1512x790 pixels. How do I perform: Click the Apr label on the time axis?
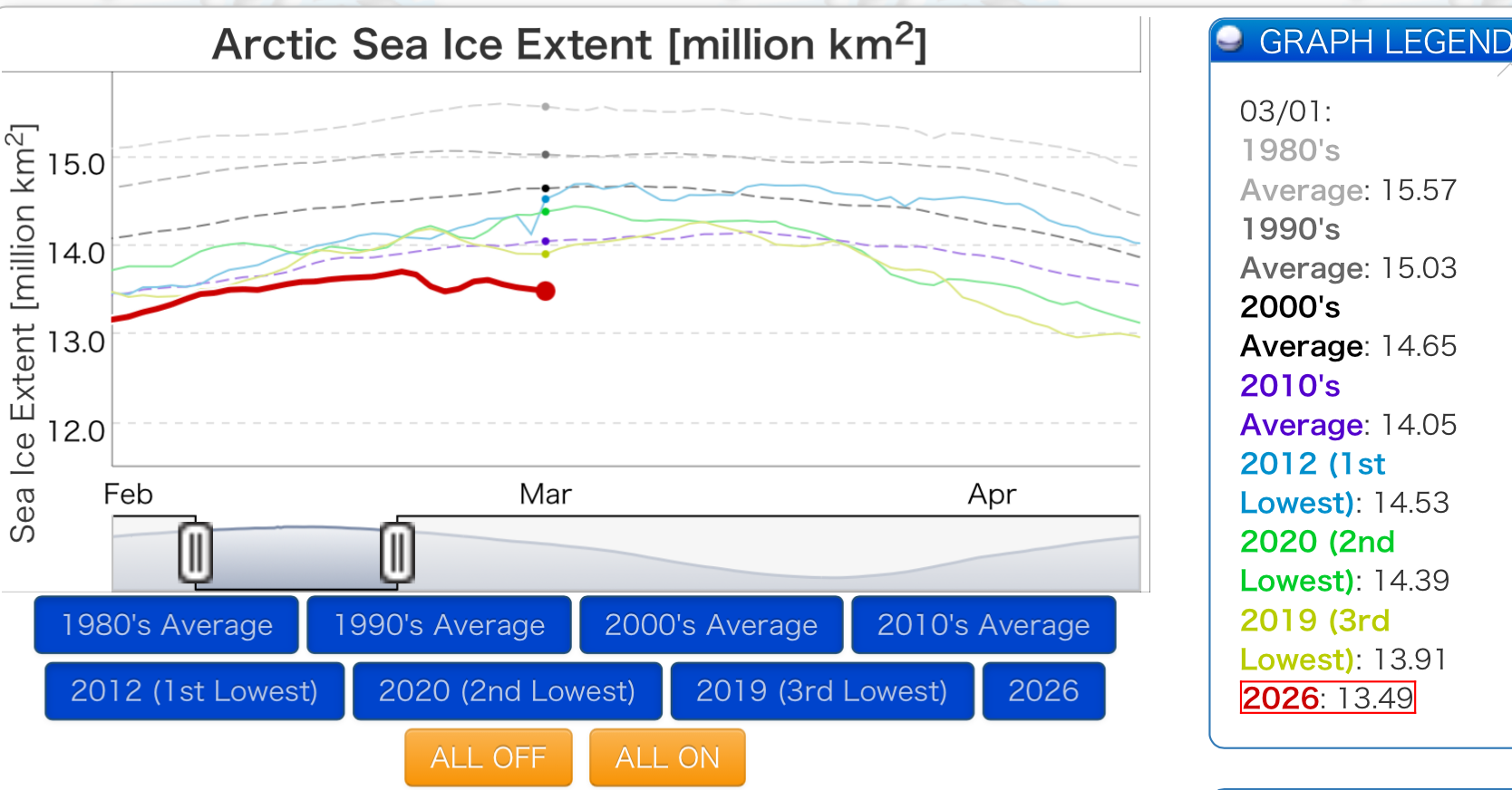click(992, 495)
